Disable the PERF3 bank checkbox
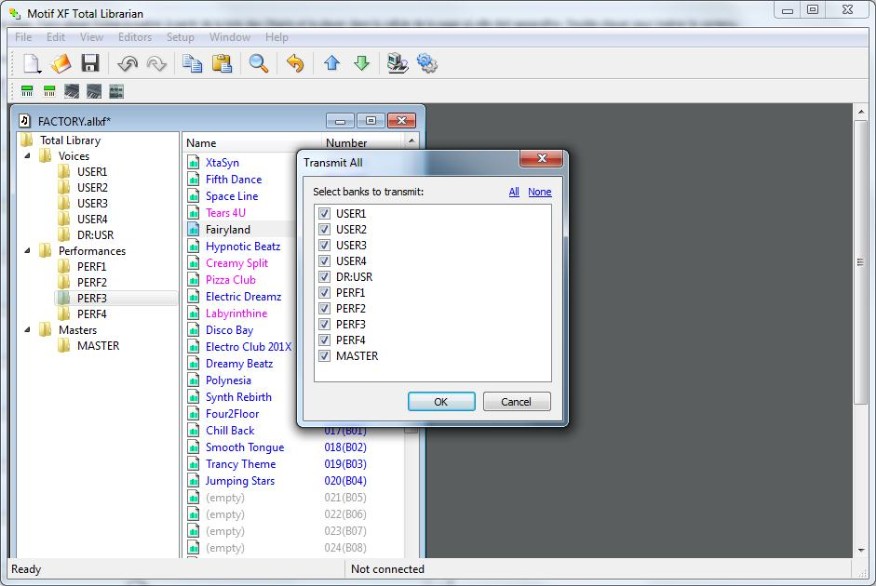This screenshot has height=586, width=876. pyautogui.click(x=324, y=324)
